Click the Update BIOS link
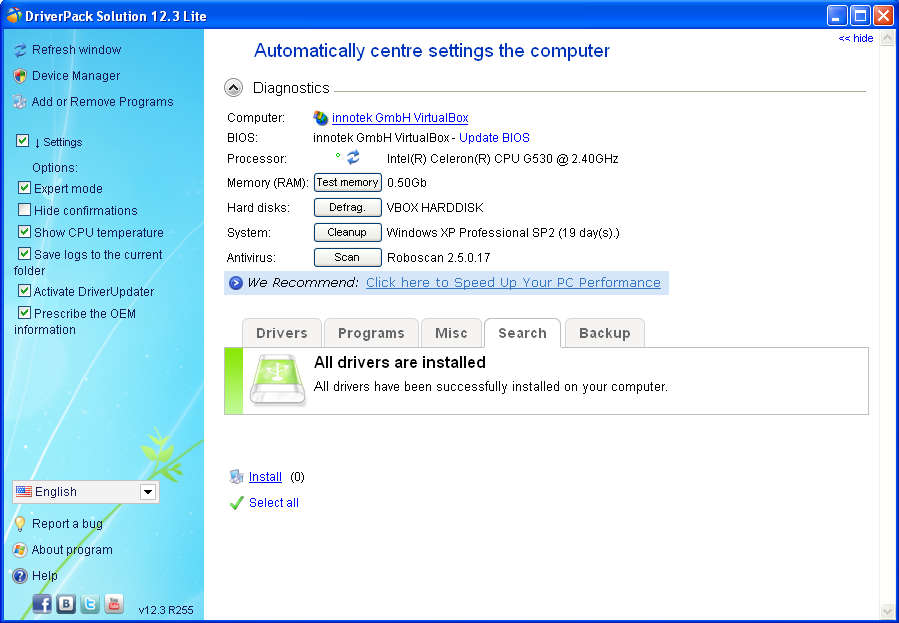 (494, 138)
